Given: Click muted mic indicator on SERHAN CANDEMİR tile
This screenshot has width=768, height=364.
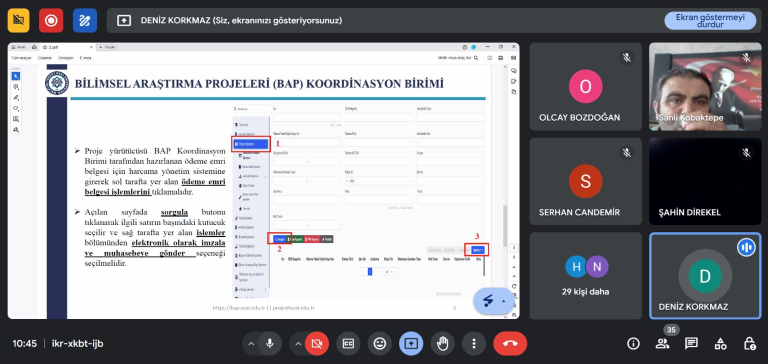Looking at the screenshot, I should click(626, 153).
